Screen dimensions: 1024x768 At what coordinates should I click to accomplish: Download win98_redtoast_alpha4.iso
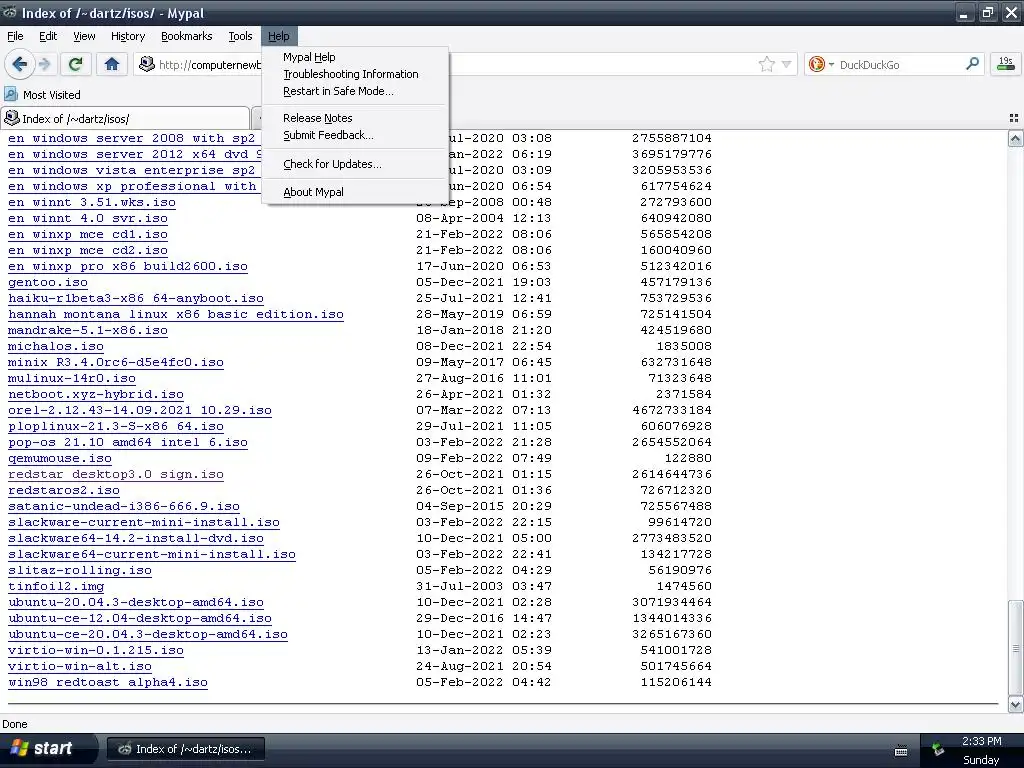coord(108,682)
